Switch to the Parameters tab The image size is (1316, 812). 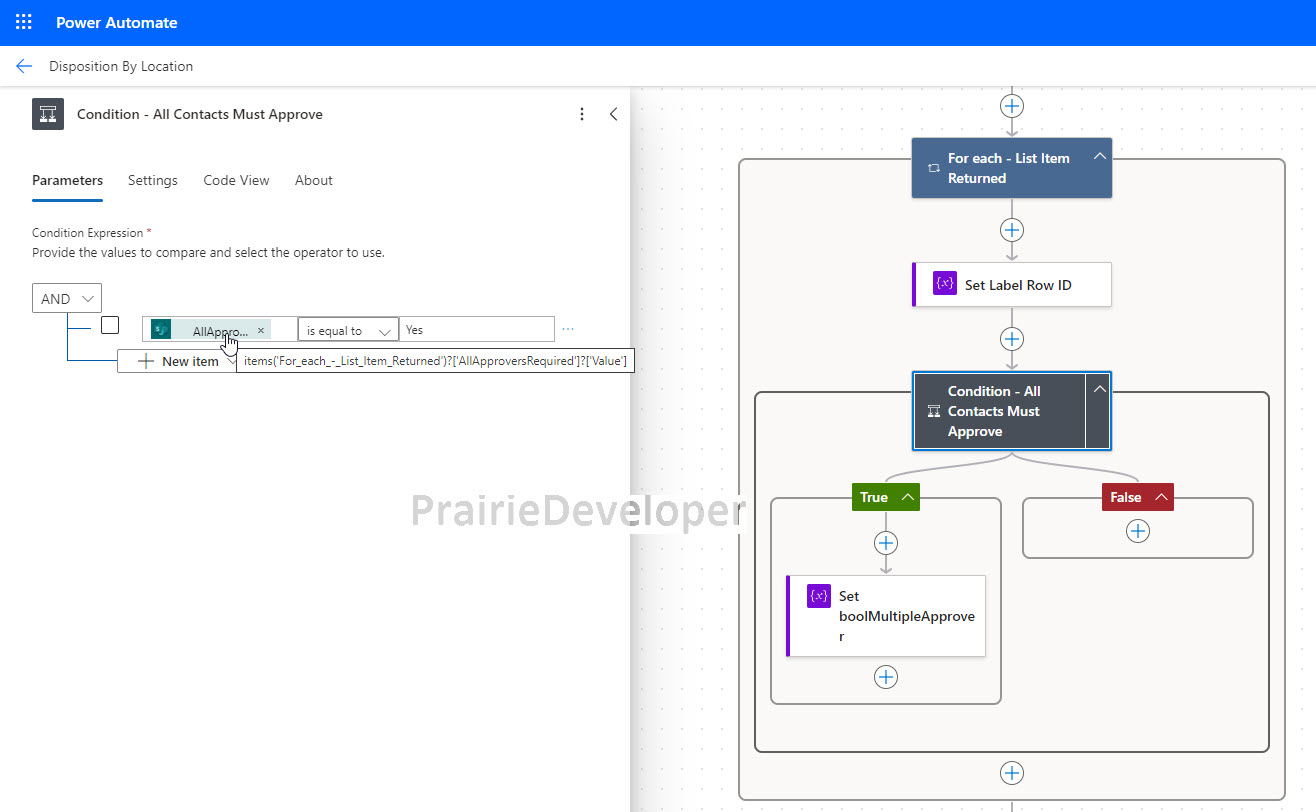67,180
